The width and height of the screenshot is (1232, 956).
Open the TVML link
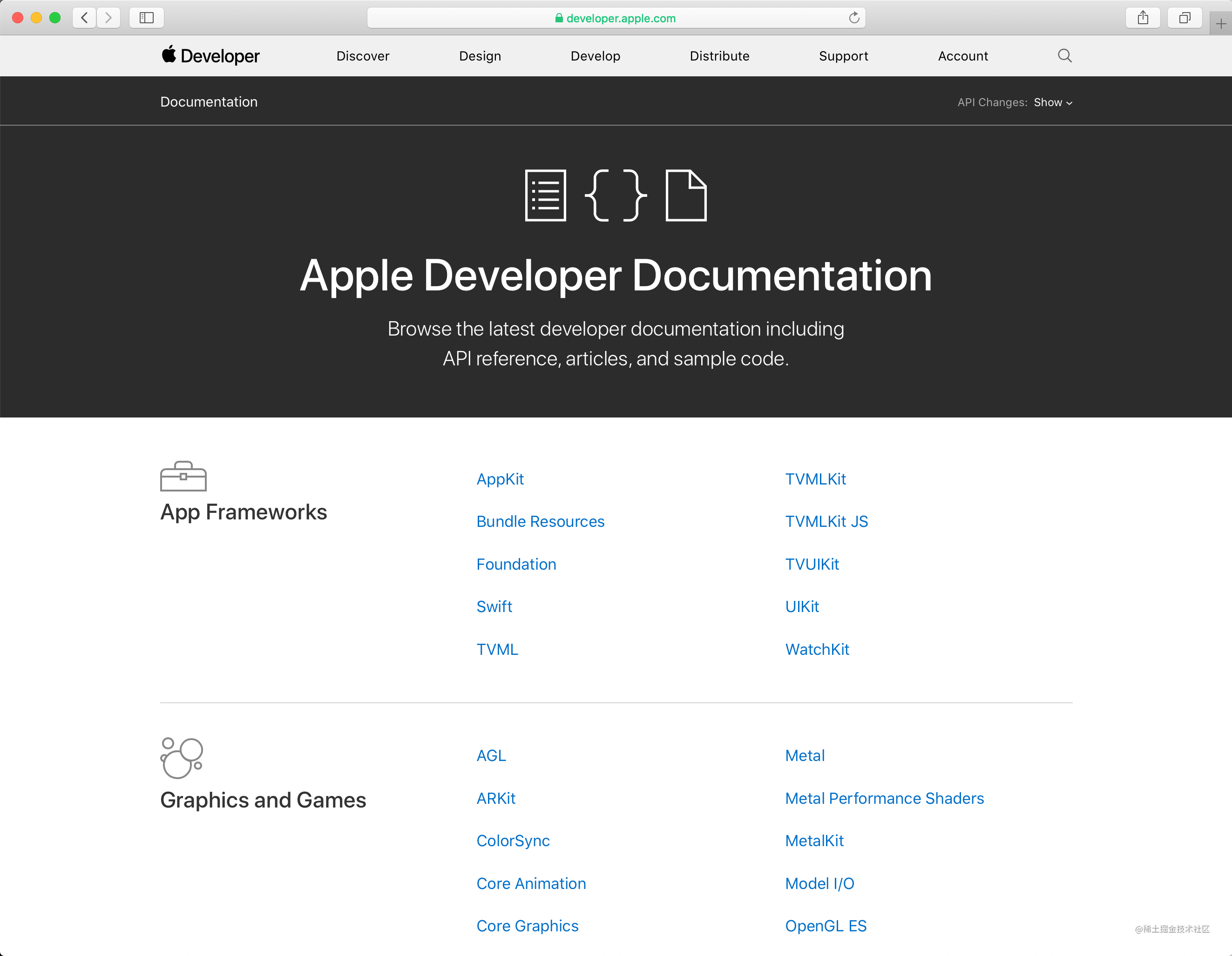(x=497, y=649)
